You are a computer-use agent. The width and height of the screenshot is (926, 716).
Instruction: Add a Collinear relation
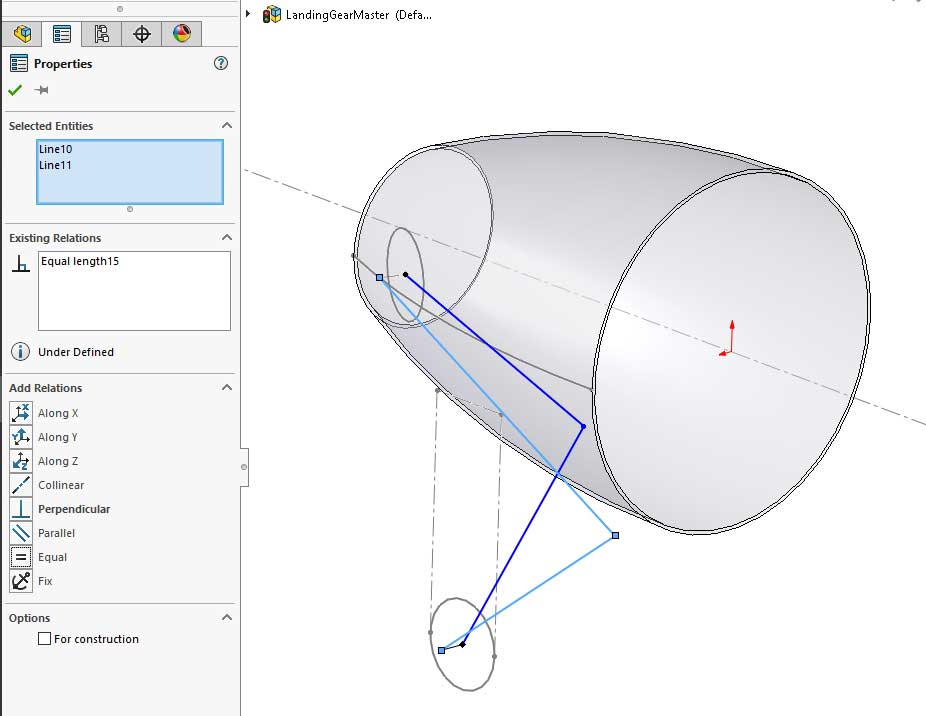pos(21,485)
